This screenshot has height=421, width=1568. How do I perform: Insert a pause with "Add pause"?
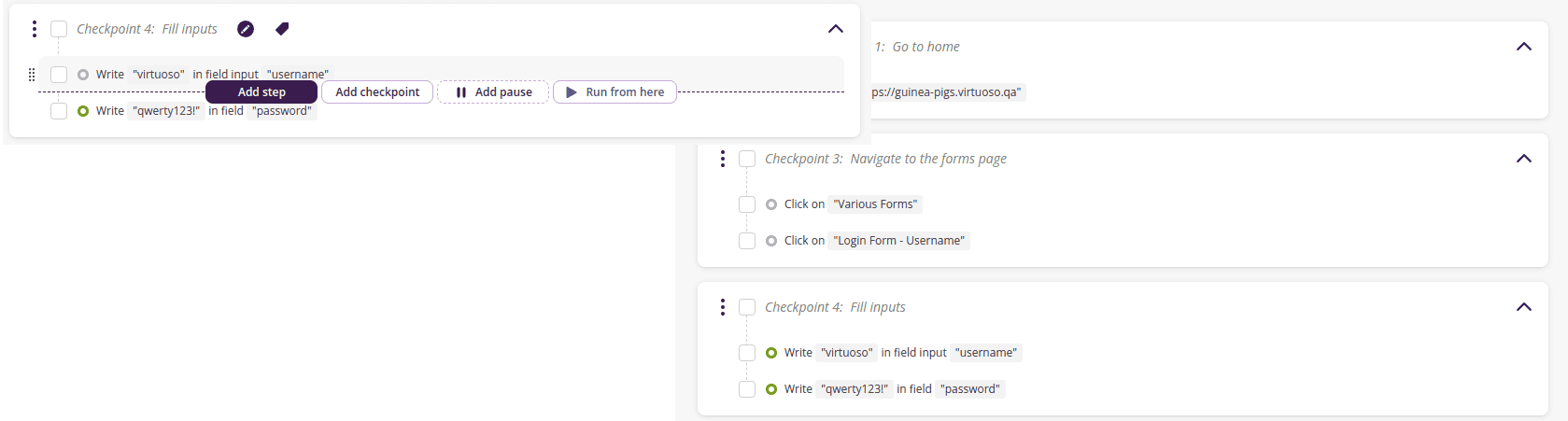[493, 92]
